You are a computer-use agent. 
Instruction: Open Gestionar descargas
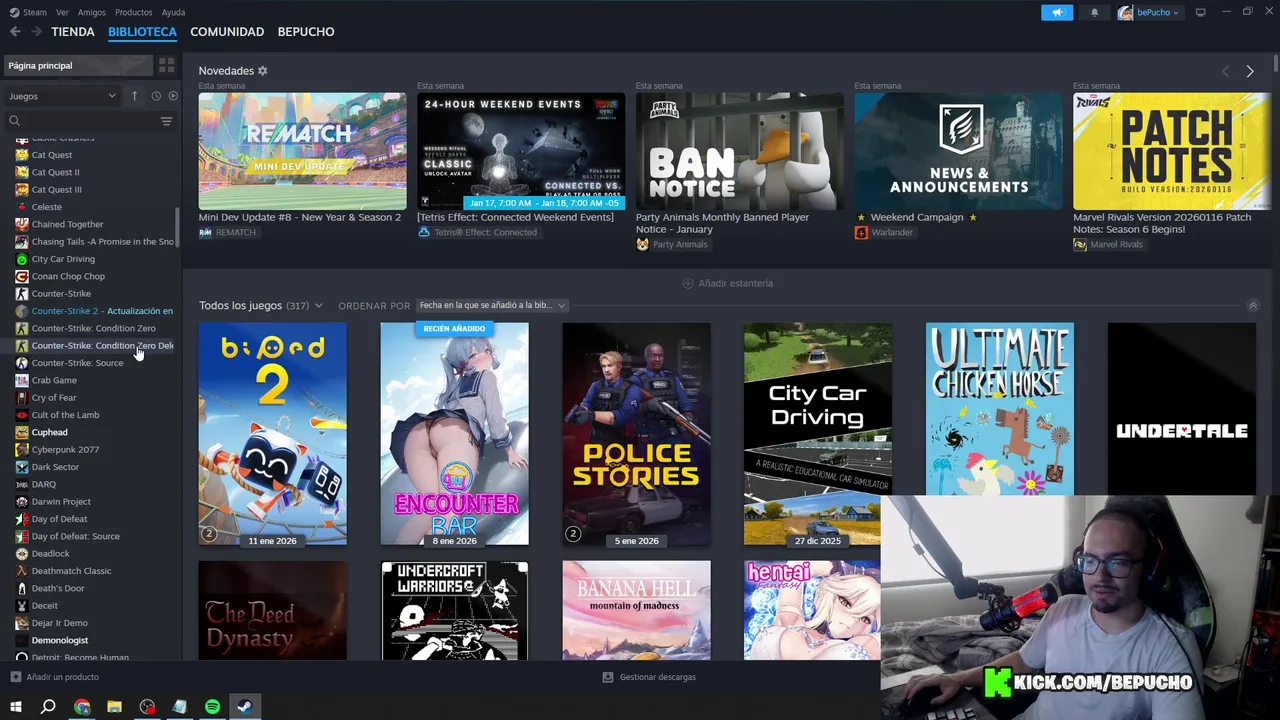[649, 677]
